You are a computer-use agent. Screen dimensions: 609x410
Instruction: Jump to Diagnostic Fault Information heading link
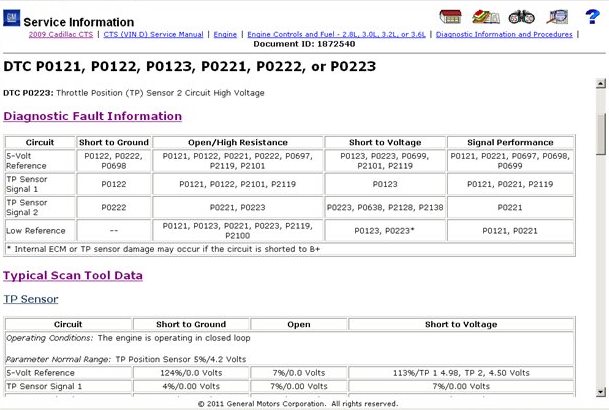(x=92, y=116)
